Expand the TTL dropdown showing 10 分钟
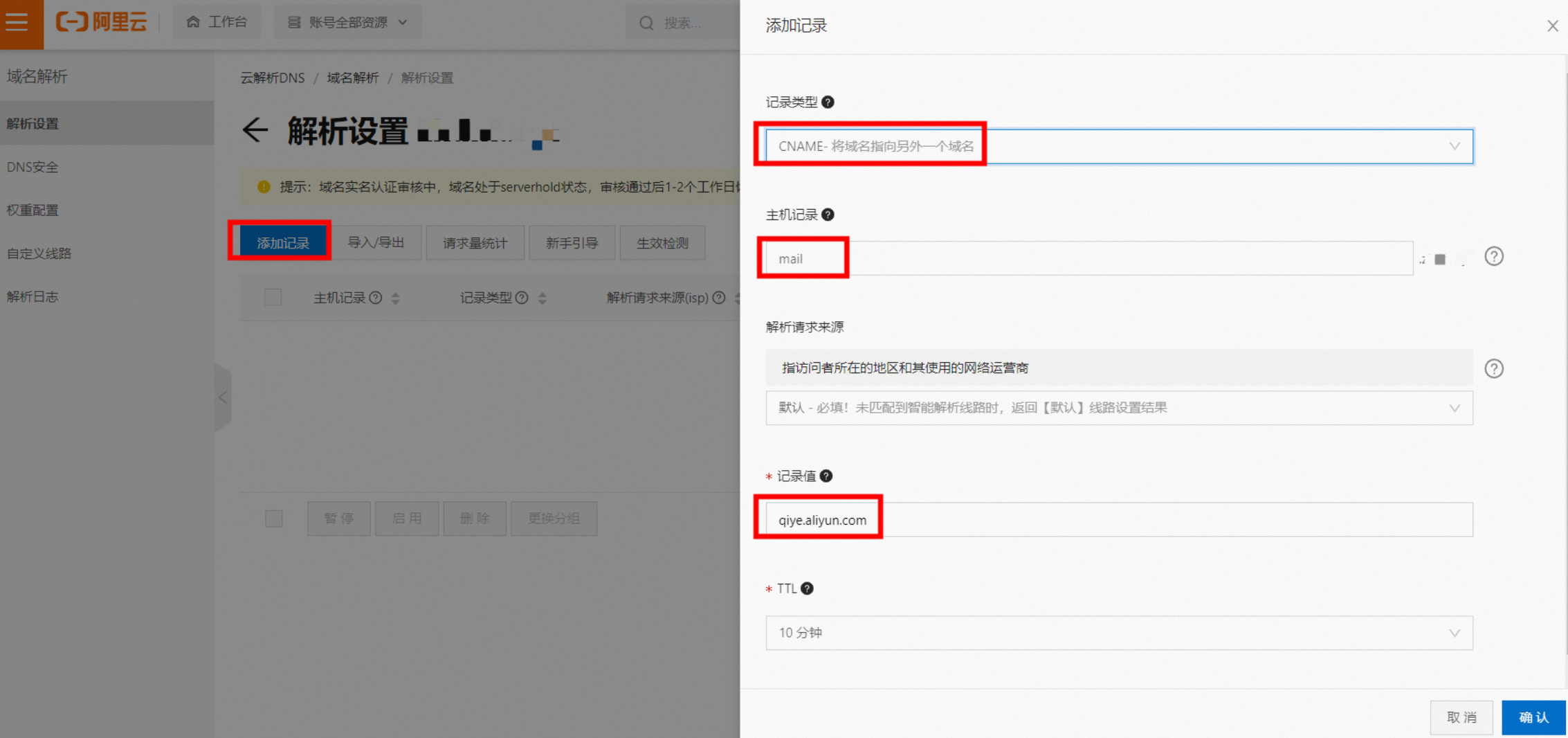Screen dimensions: 1568x738 tap(1454, 632)
